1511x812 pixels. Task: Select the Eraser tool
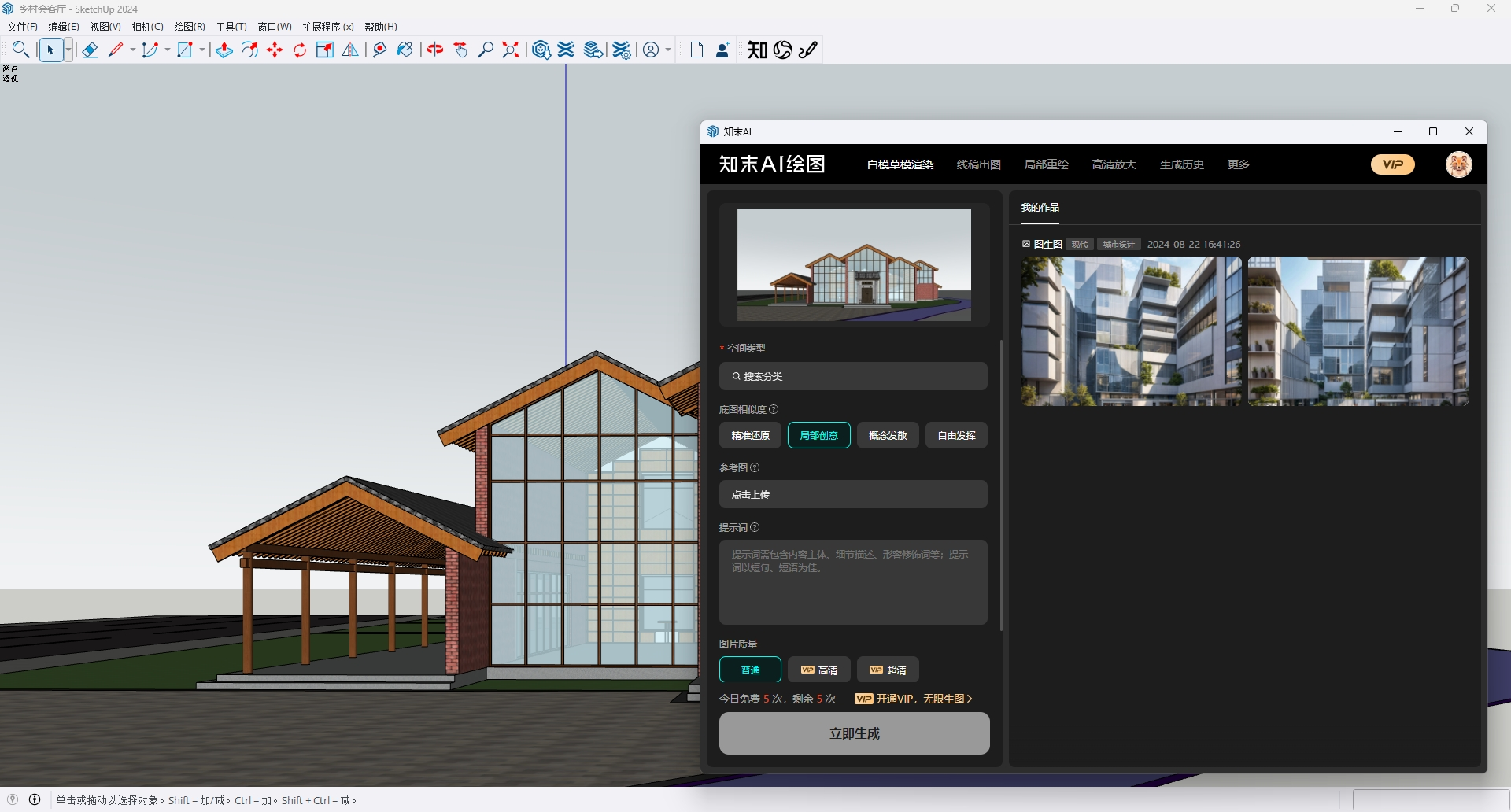pos(90,50)
